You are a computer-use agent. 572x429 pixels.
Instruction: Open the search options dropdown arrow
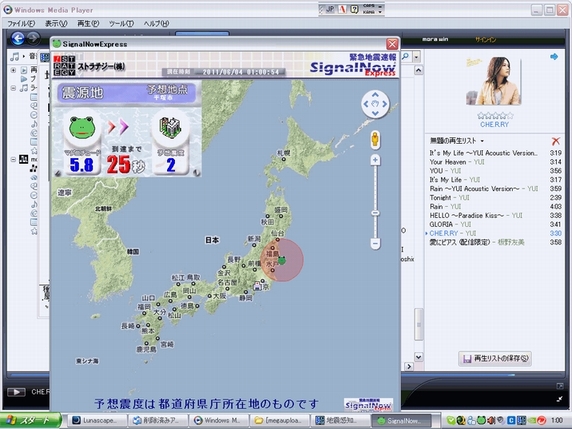click(x=416, y=57)
